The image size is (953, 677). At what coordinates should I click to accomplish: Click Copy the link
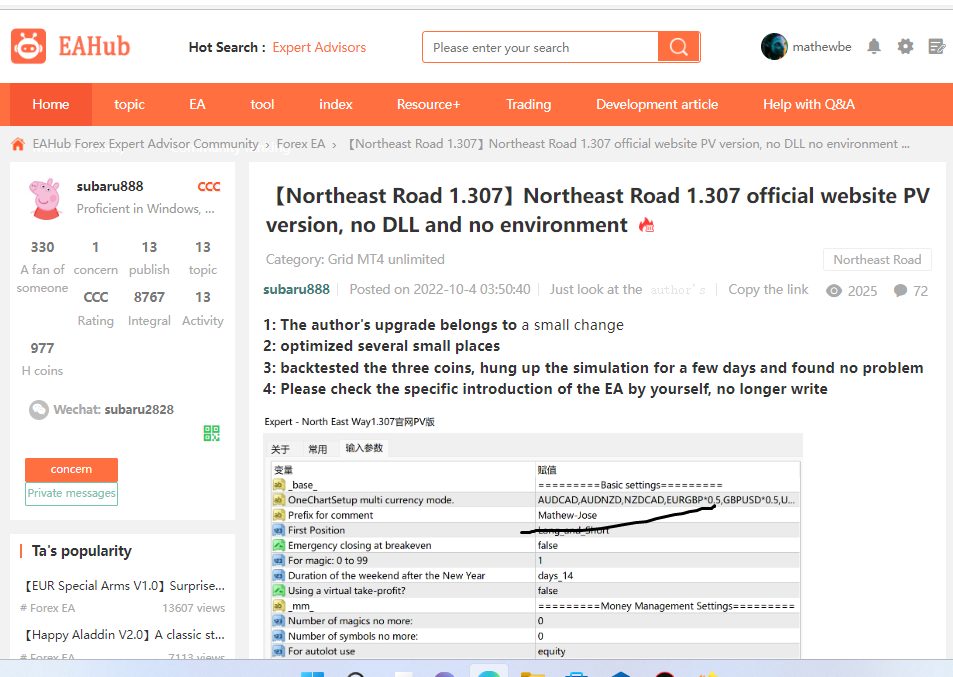click(x=768, y=290)
